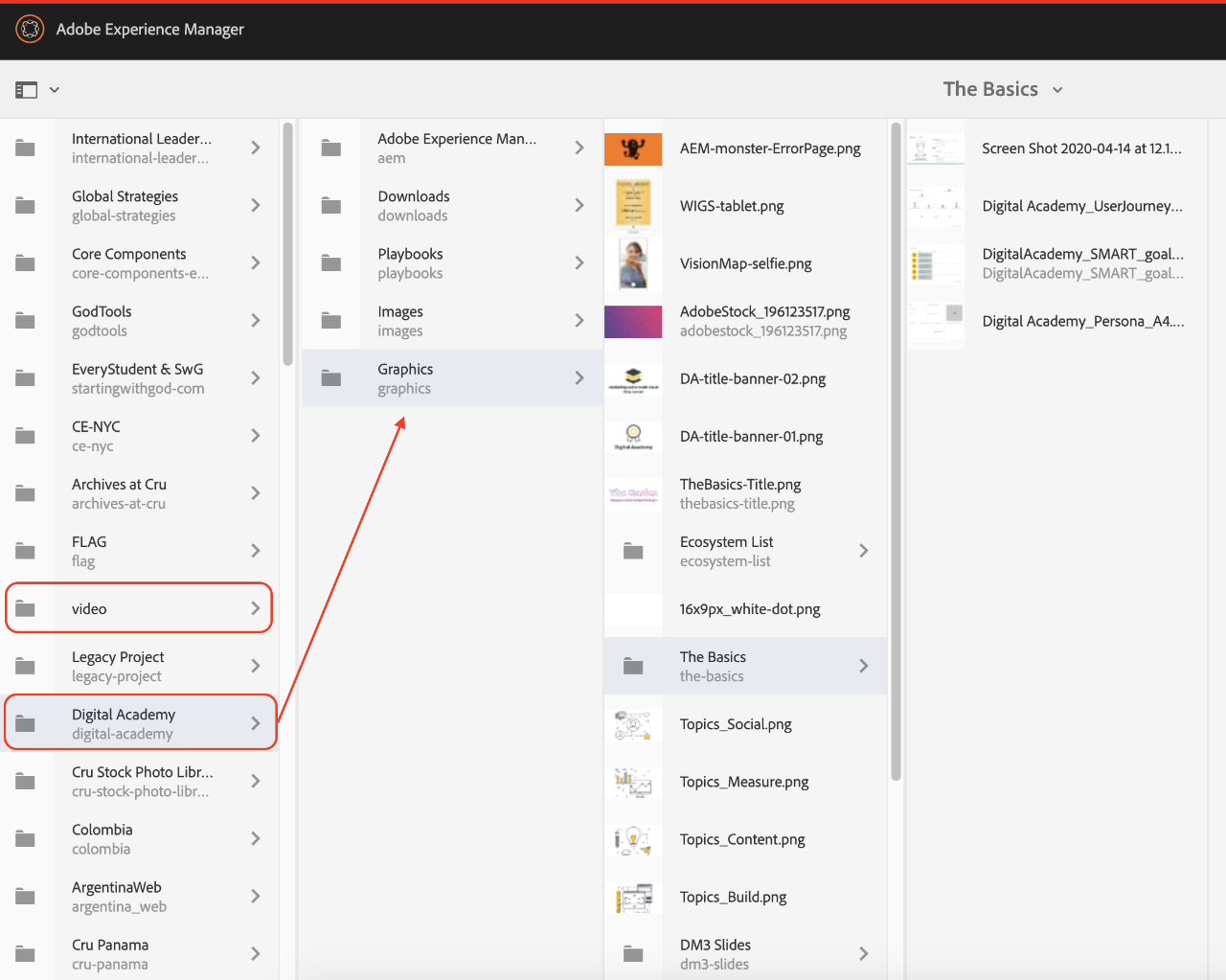Viewport: 1226px width, 980px height.
Task: Select the Topics_Build.png thumbnail
Action: 633,898
